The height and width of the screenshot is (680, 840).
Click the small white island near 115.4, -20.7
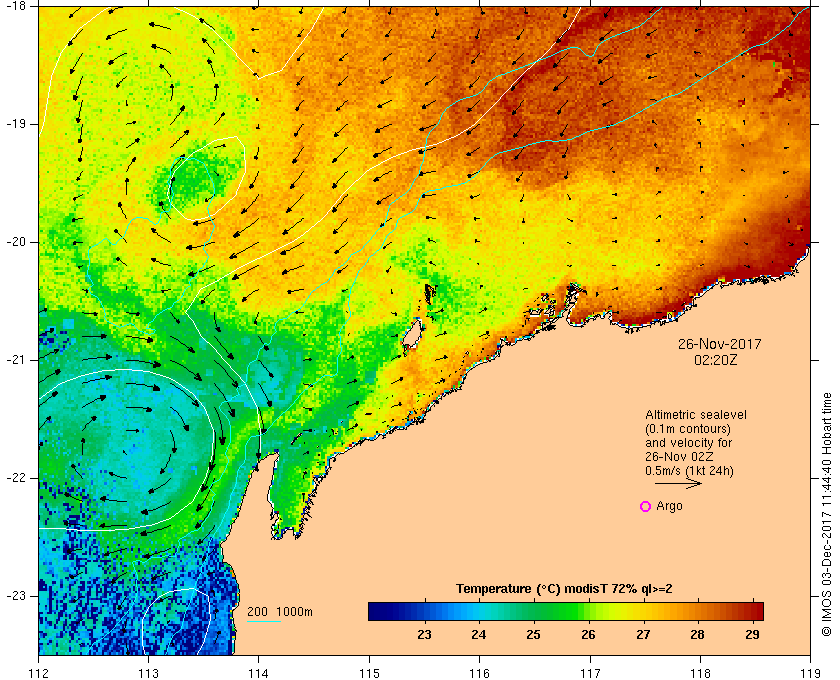pos(411,334)
